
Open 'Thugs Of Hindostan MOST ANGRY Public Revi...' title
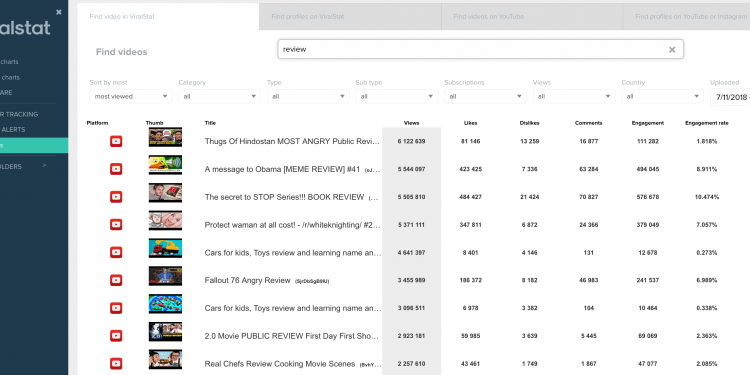pyautogui.click(x=292, y=142)
